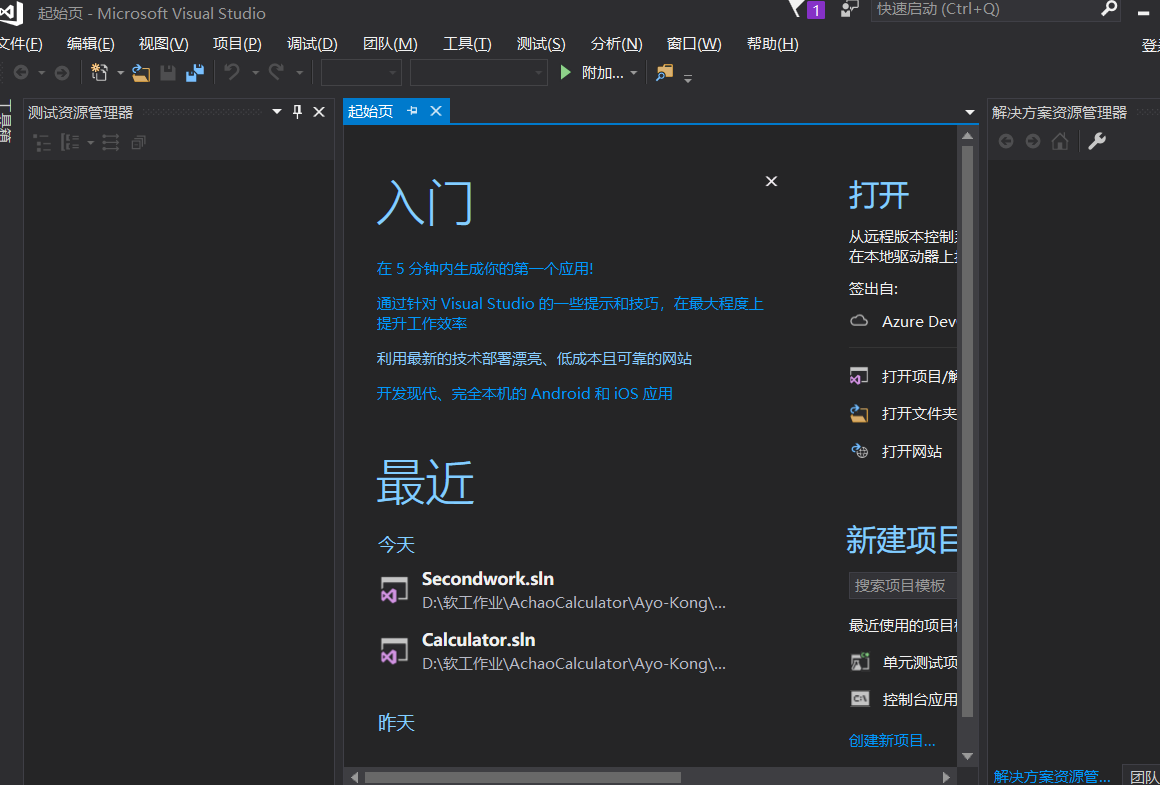Viewport: 1160px width, 785px height.
Task: Open the notifications flag icon
Action: 798,9
